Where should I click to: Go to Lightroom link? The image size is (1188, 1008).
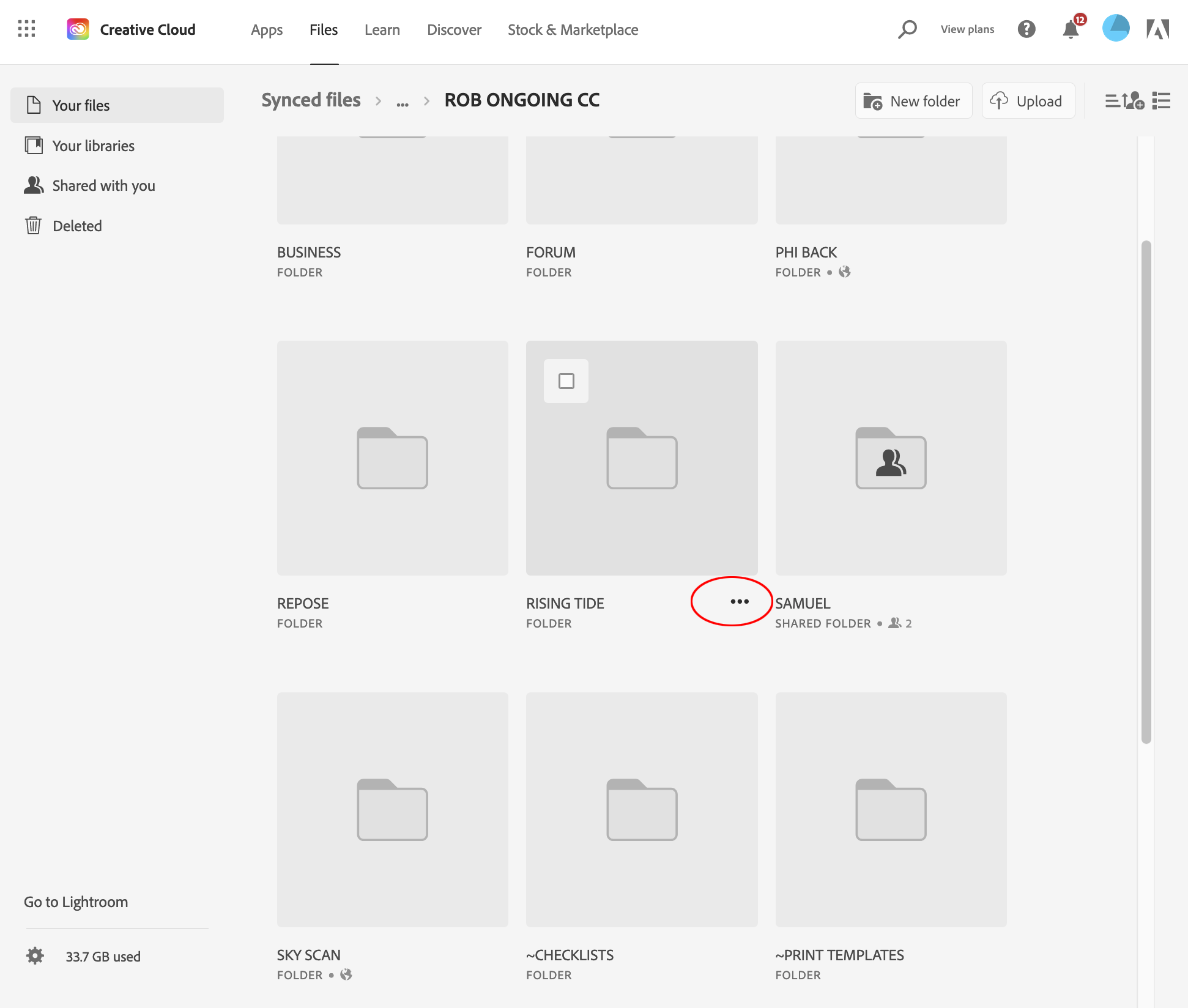pyautogui.click(x=75, y=902)
